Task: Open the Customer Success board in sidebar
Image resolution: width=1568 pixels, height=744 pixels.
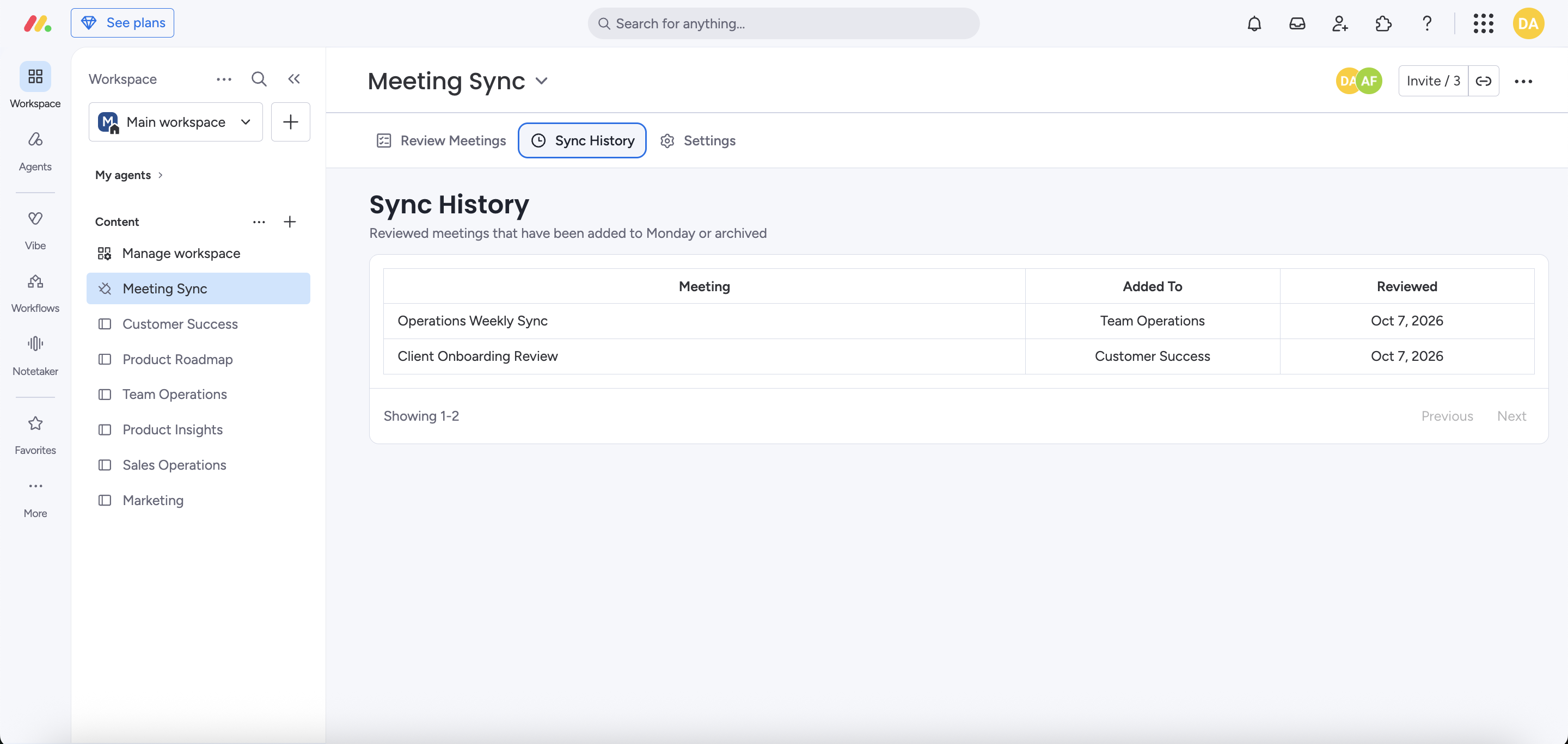Action: pyautogui.click(x=198, y=324)
